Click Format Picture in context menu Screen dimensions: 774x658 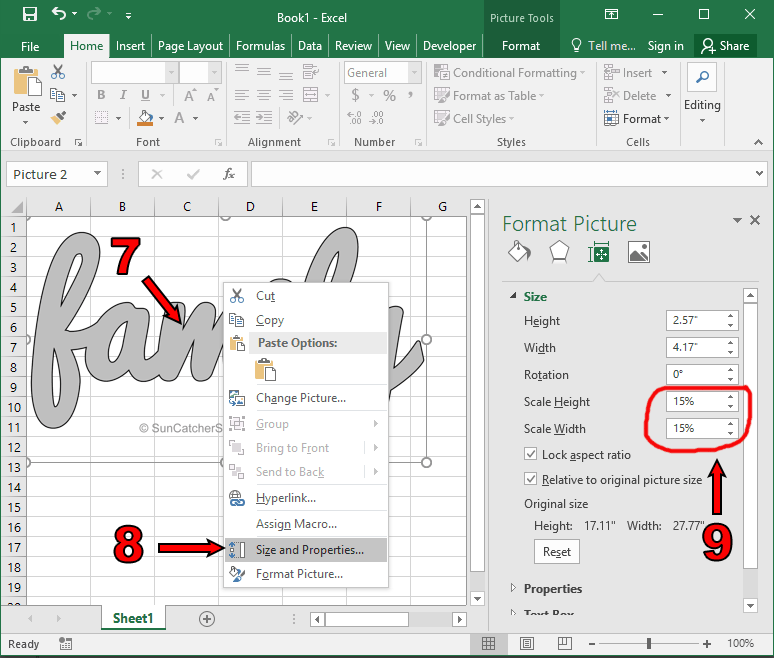pos(299,574)
